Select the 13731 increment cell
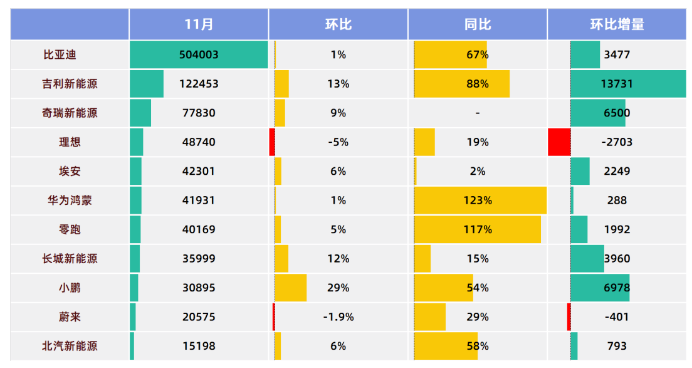692x368 pixels. tap(617, 84)
